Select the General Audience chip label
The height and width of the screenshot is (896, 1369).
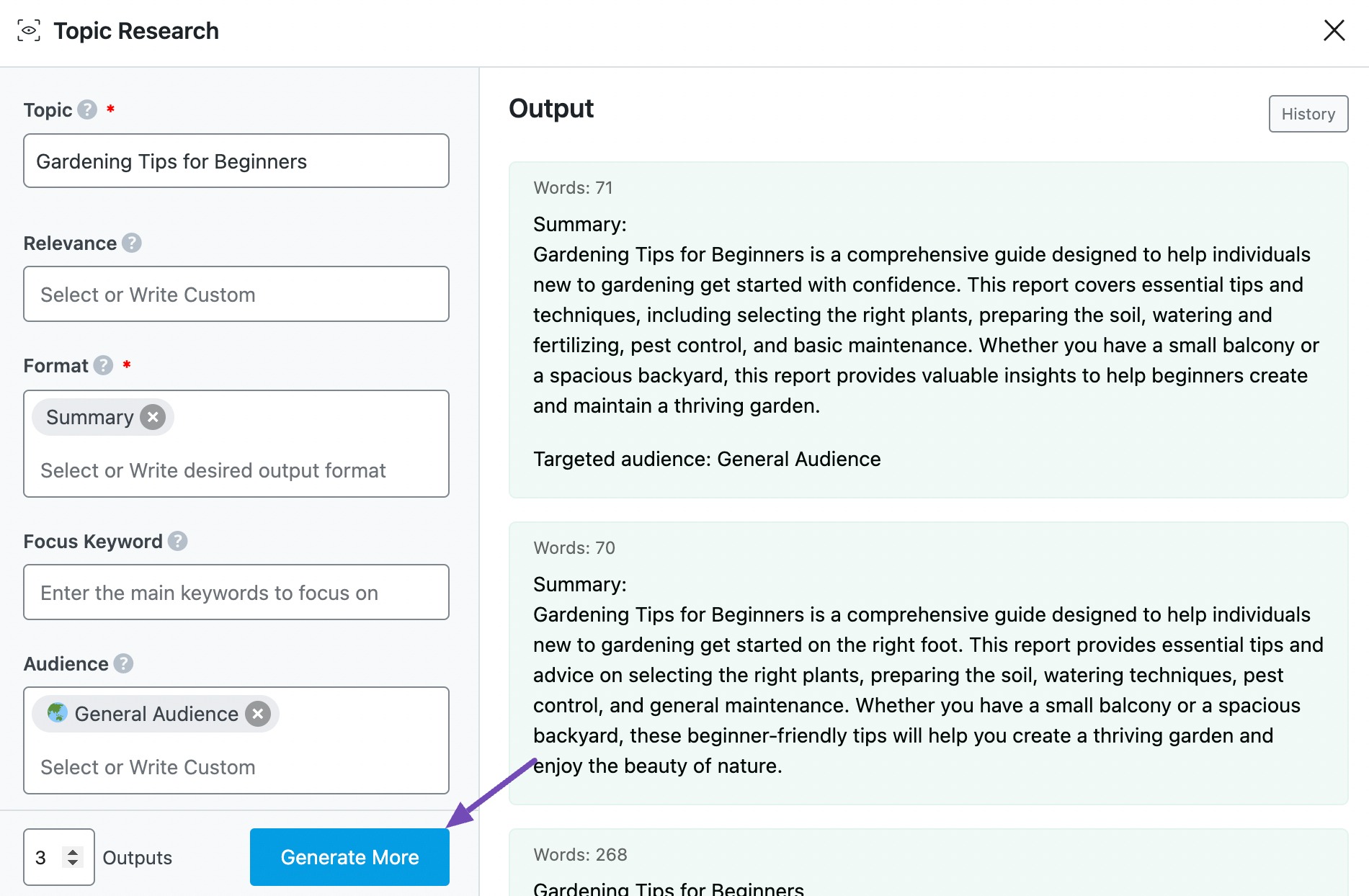point(156,714)
